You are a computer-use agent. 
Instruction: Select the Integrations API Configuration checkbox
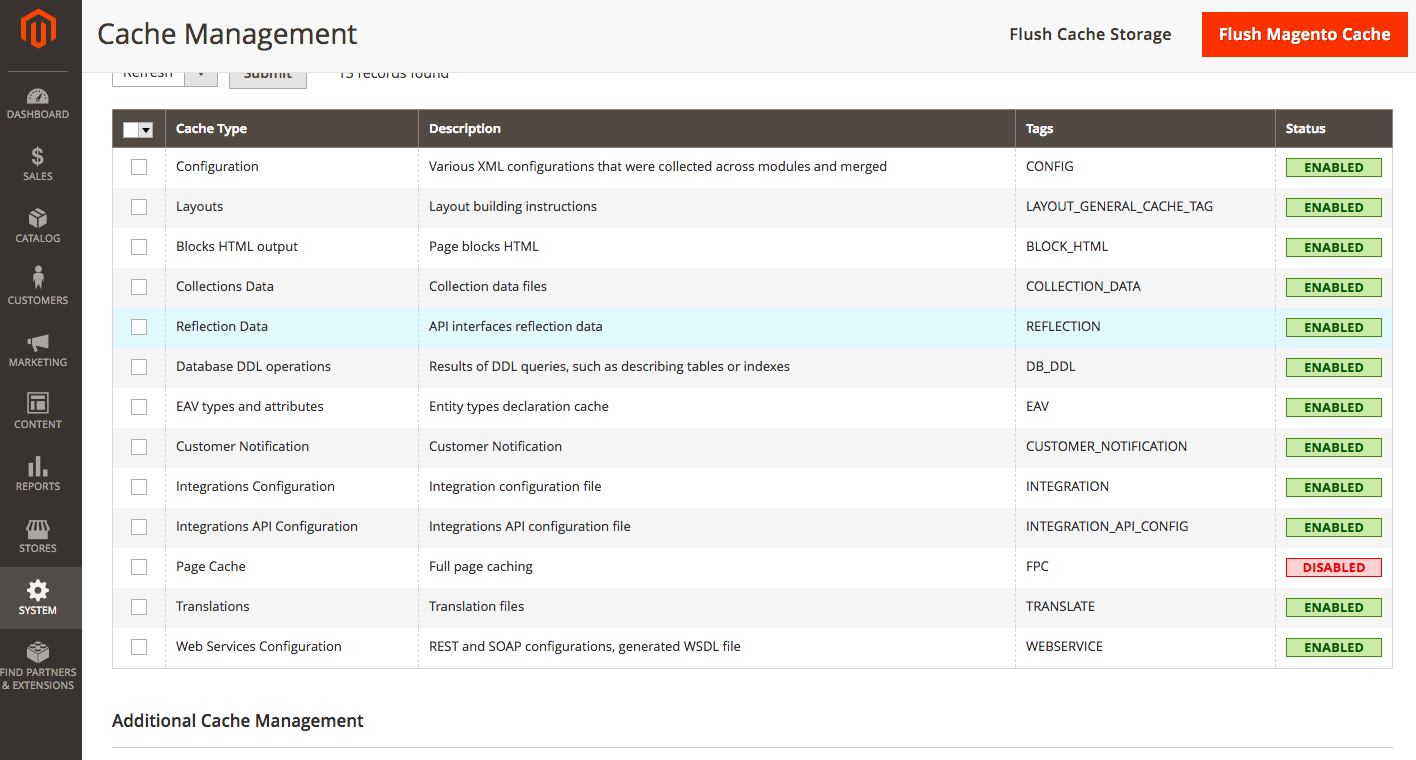(x=139, y=527)
